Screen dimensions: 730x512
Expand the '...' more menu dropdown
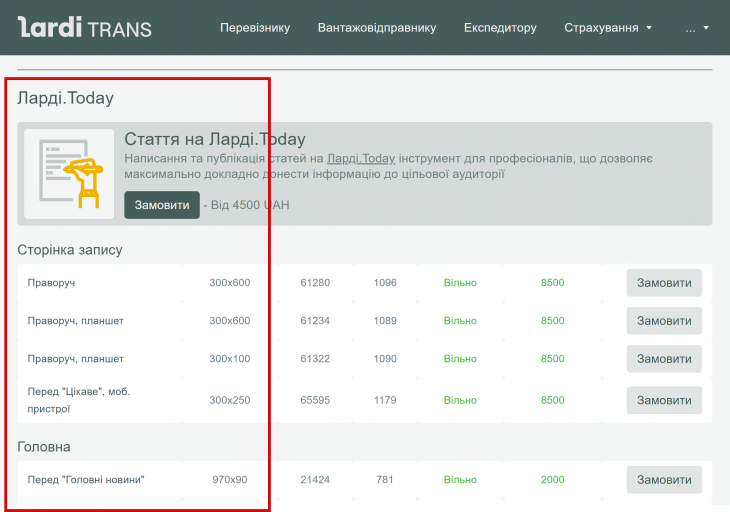pyautogui.click(x=696, y=27)
